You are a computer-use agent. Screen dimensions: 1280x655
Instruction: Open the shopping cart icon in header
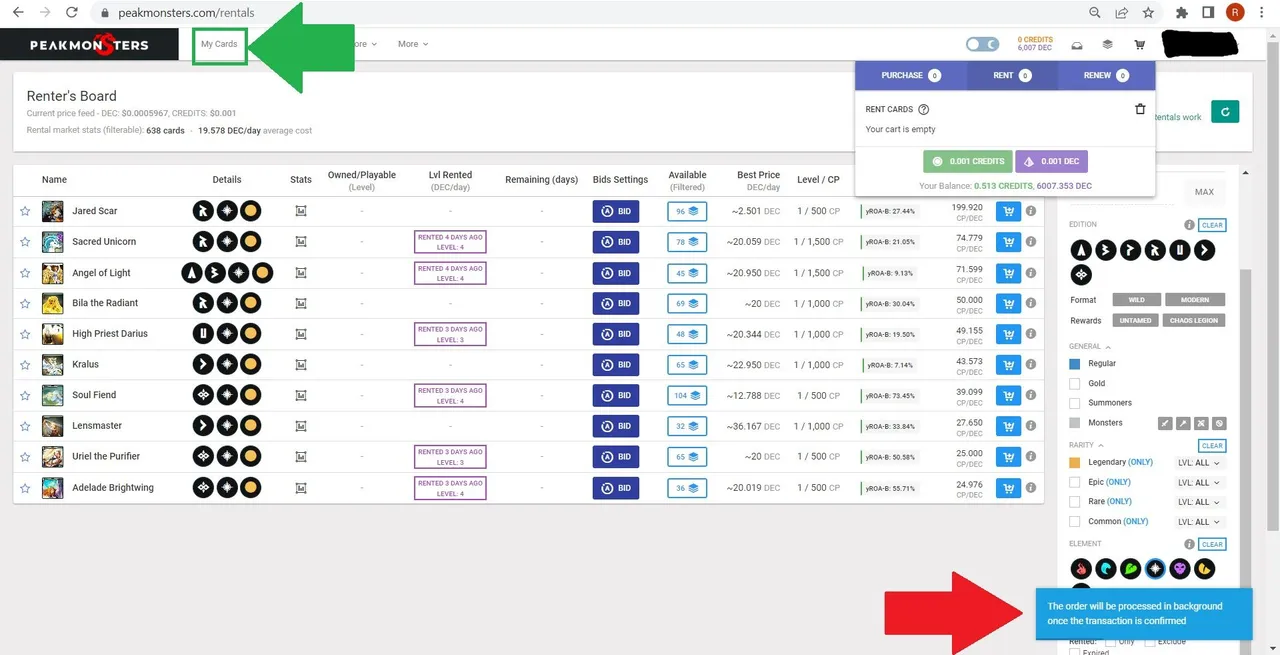coord(1139,45)
